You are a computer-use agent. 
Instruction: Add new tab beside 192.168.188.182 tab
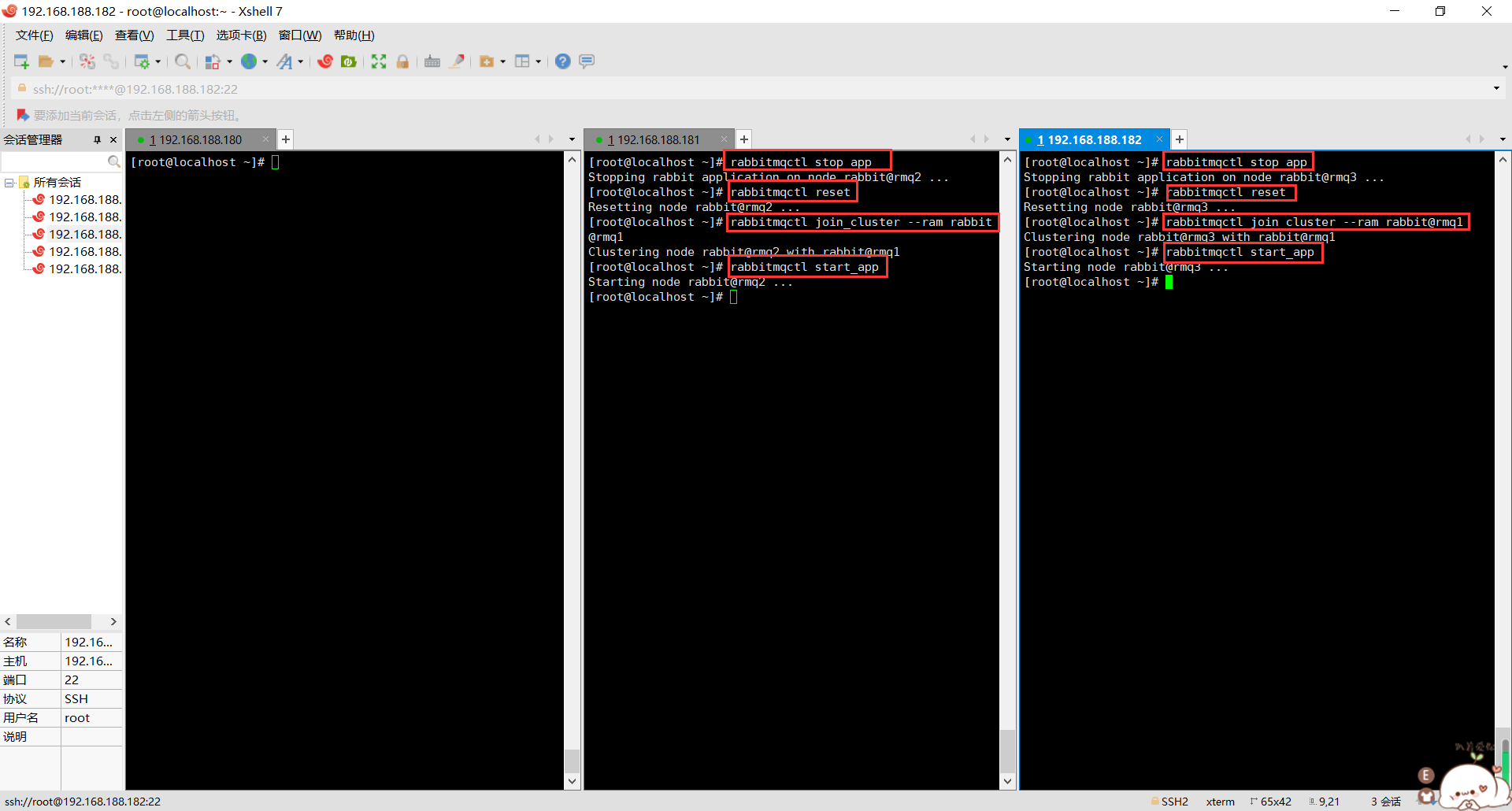[1180, 139]
